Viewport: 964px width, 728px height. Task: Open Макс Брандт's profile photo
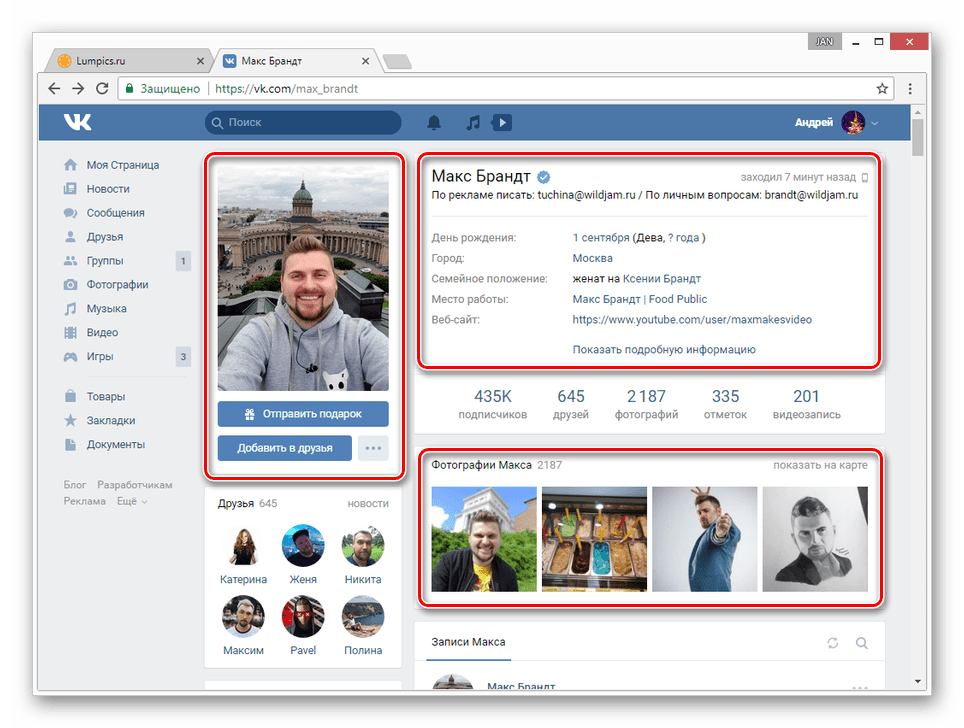(x=303, y=278)
